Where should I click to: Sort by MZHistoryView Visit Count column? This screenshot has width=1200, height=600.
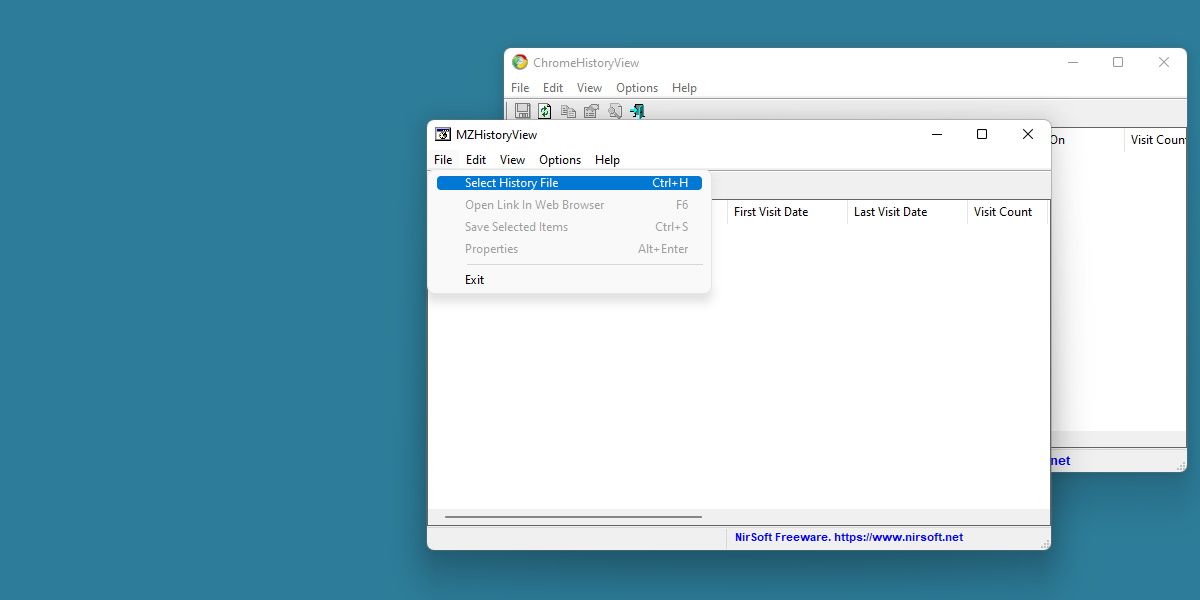(x=1007, y=212)
